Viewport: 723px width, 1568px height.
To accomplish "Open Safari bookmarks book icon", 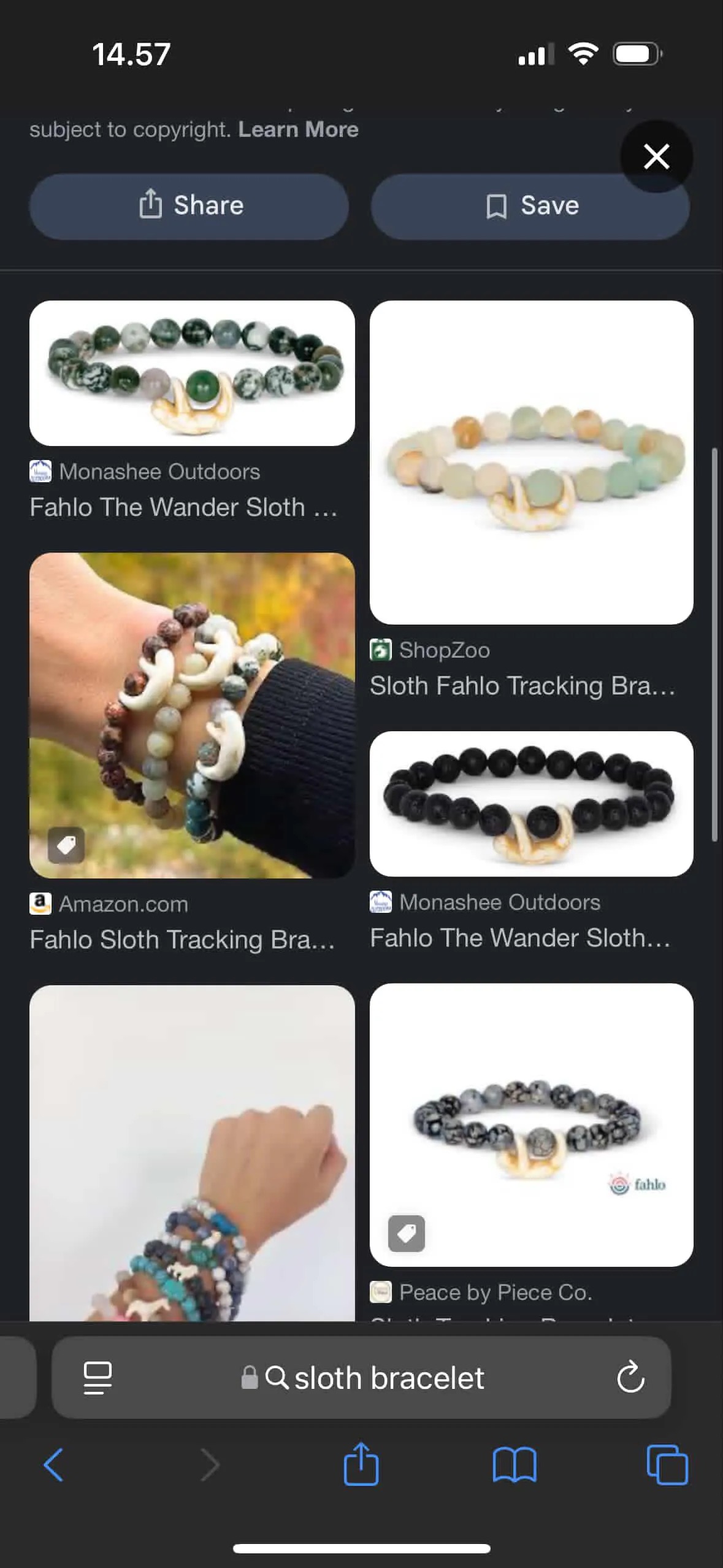I will (x=515, y=1465).
